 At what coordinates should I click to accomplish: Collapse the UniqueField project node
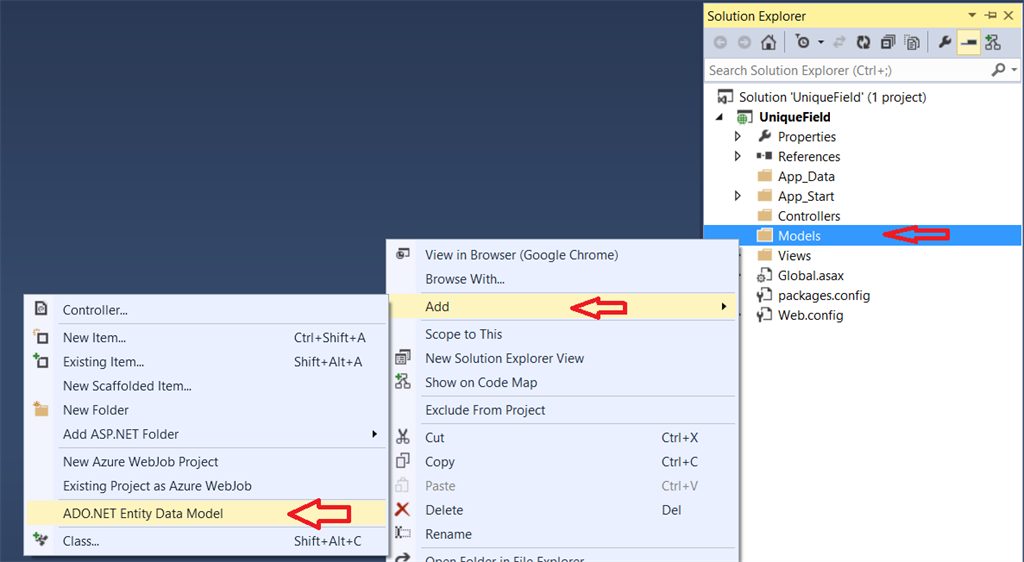tap(719, 117)
